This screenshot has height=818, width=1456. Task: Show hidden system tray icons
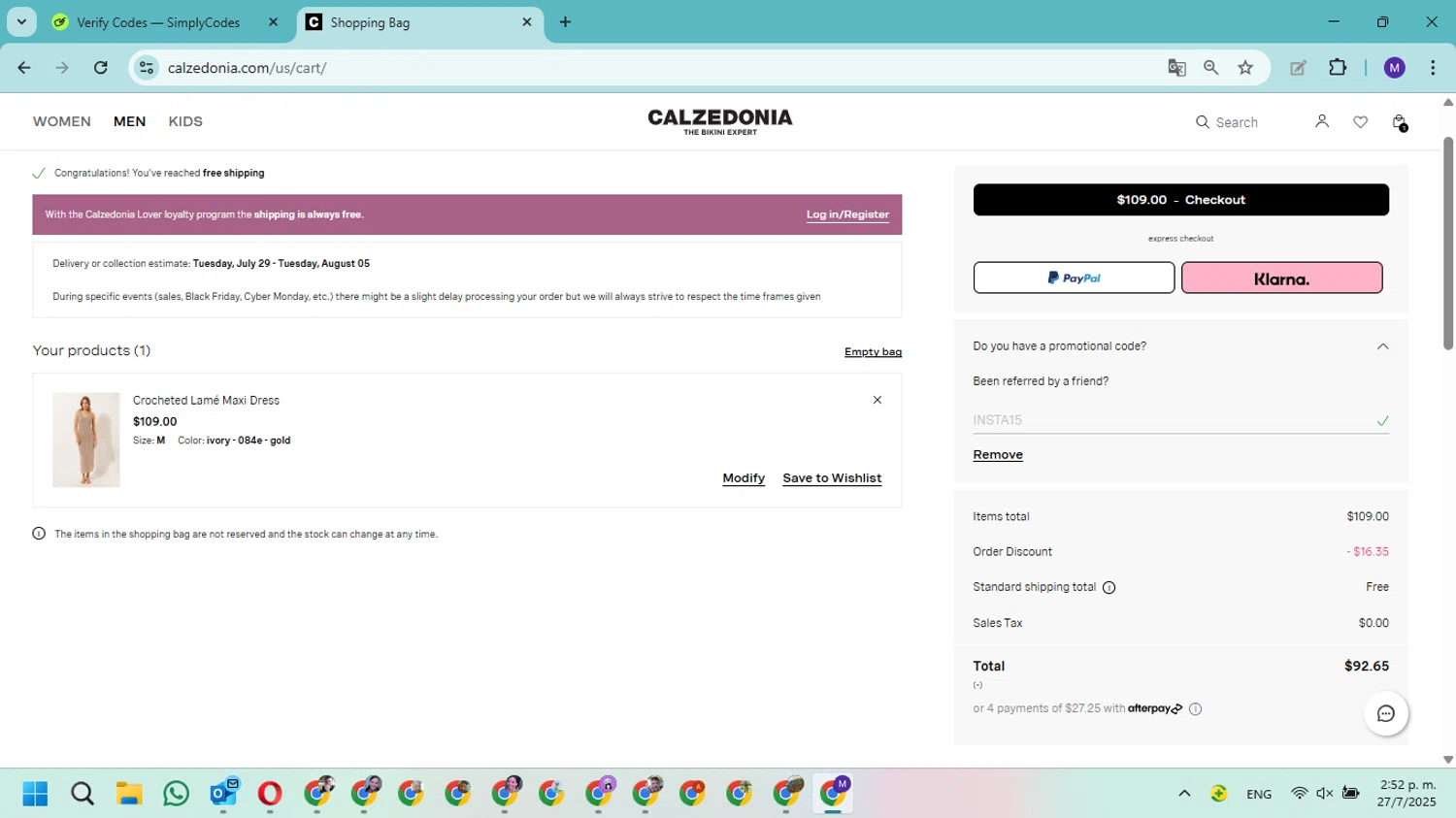[1184, 794]
